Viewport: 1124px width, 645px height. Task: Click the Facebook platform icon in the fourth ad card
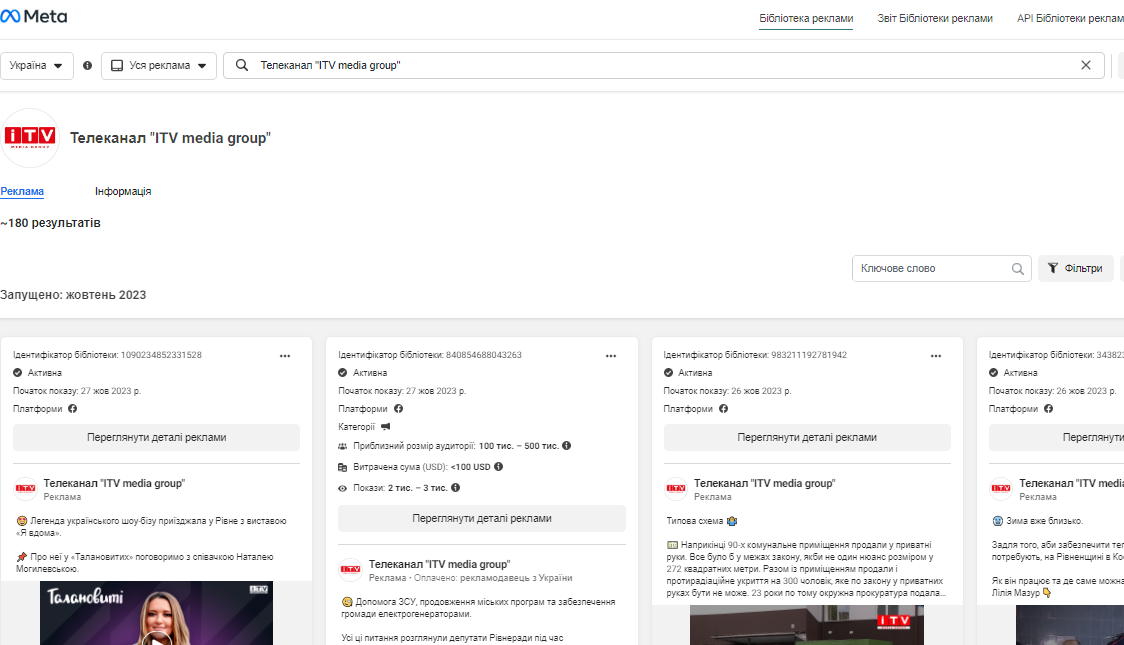click(x=1049, y=408)
